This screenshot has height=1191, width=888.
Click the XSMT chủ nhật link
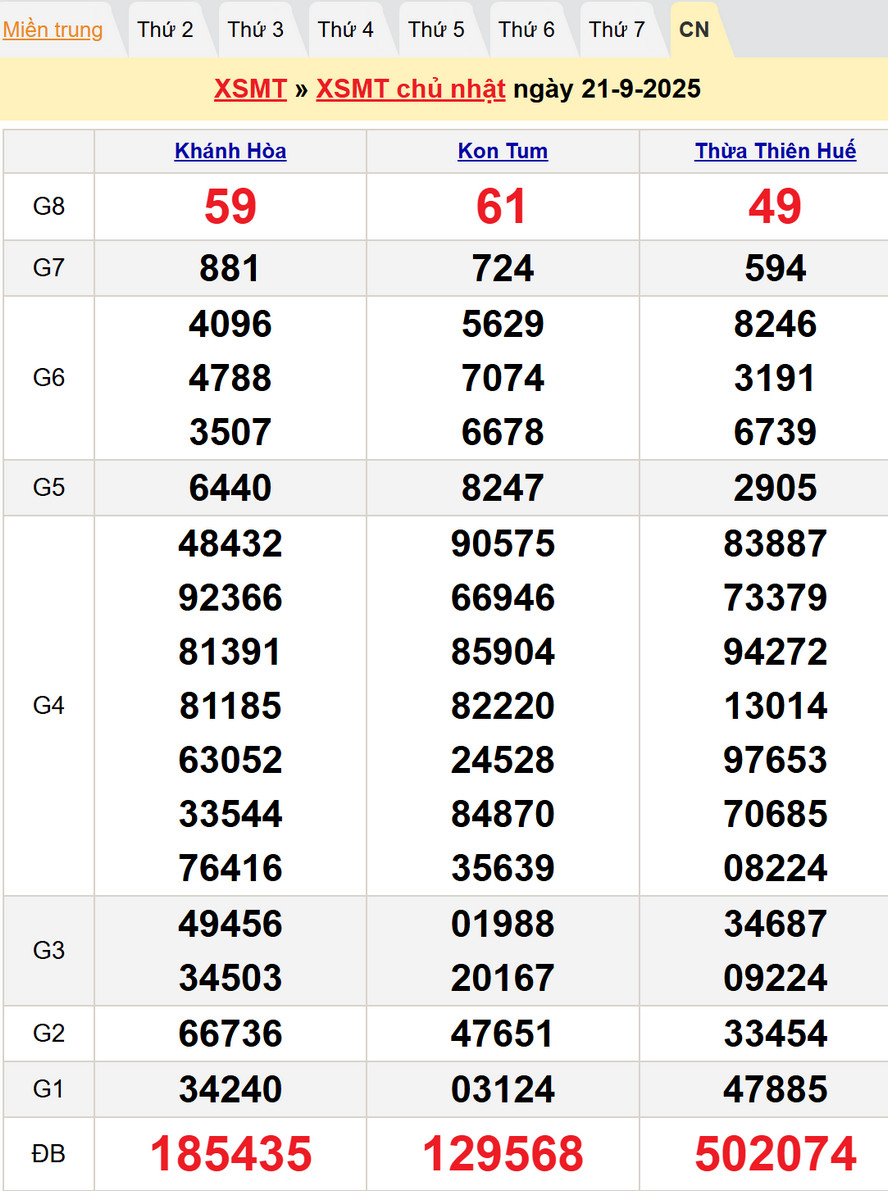click(x=410, y=89)
